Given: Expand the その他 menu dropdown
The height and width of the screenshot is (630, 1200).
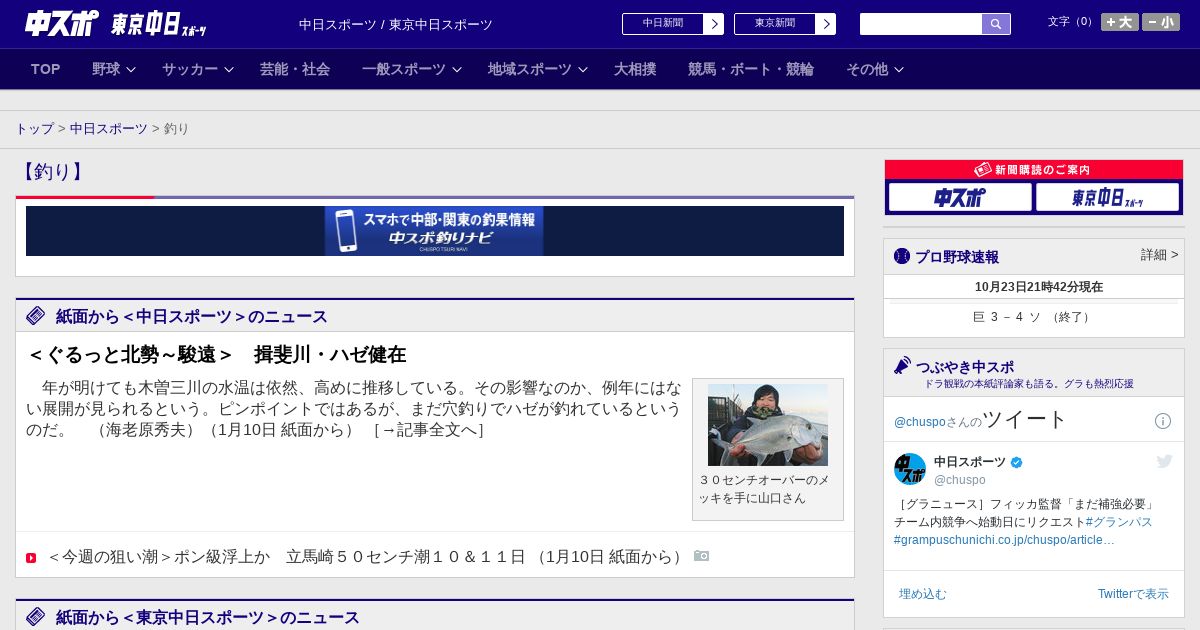Looking at the screenshot, I should (x=875, y=69).
